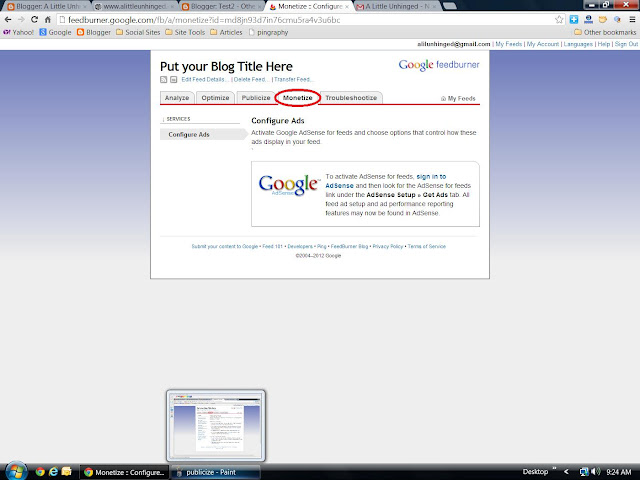Click the sign in to AdSense link
The width and height of the screenshot is (640, 480).
(x=386, y=181)
